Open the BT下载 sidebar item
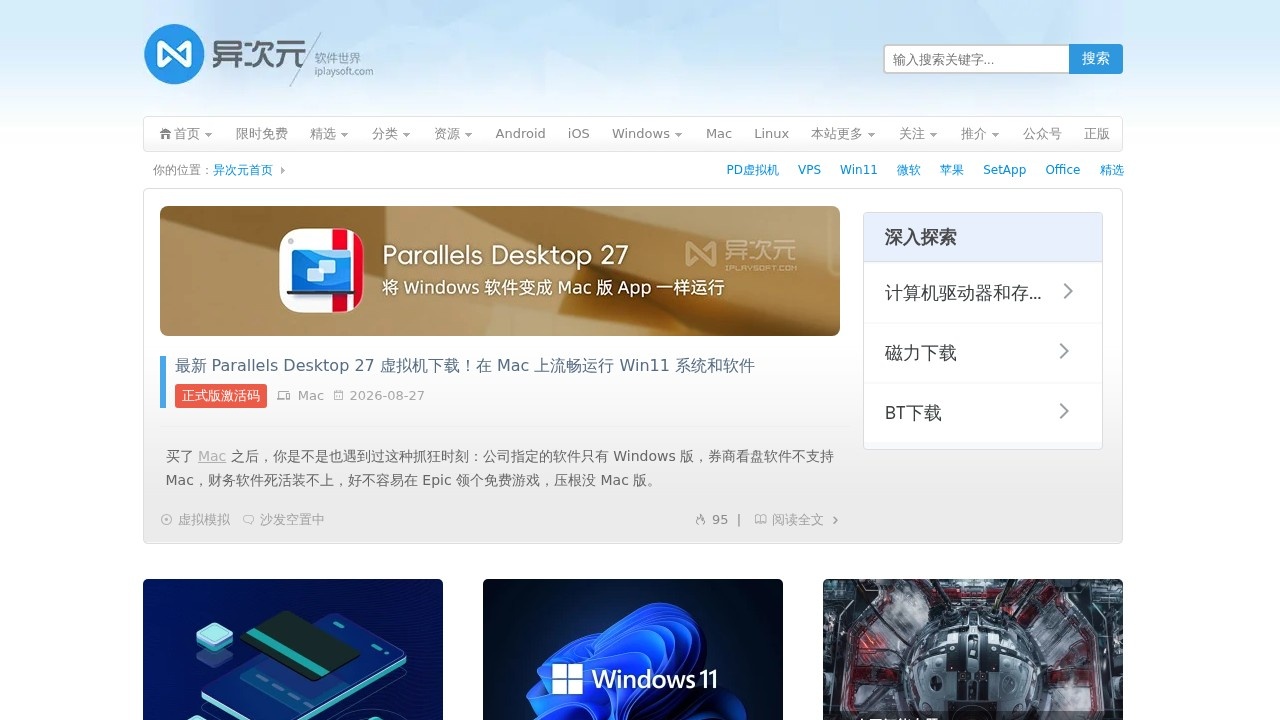Screen dimensions: 1280x720 [x=983, y=413]
